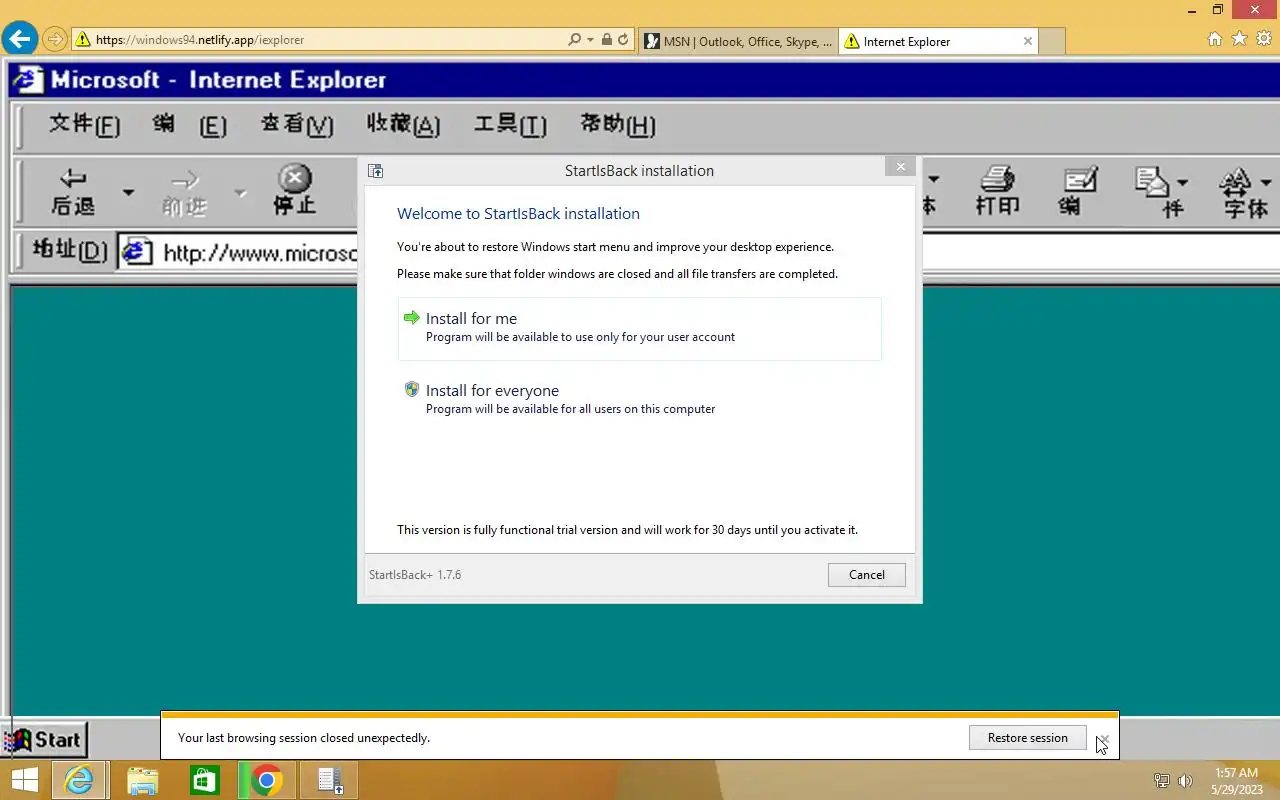Open the 查看(V) menu
This screenshot has height=800, width=1280.
coord(297,125)
